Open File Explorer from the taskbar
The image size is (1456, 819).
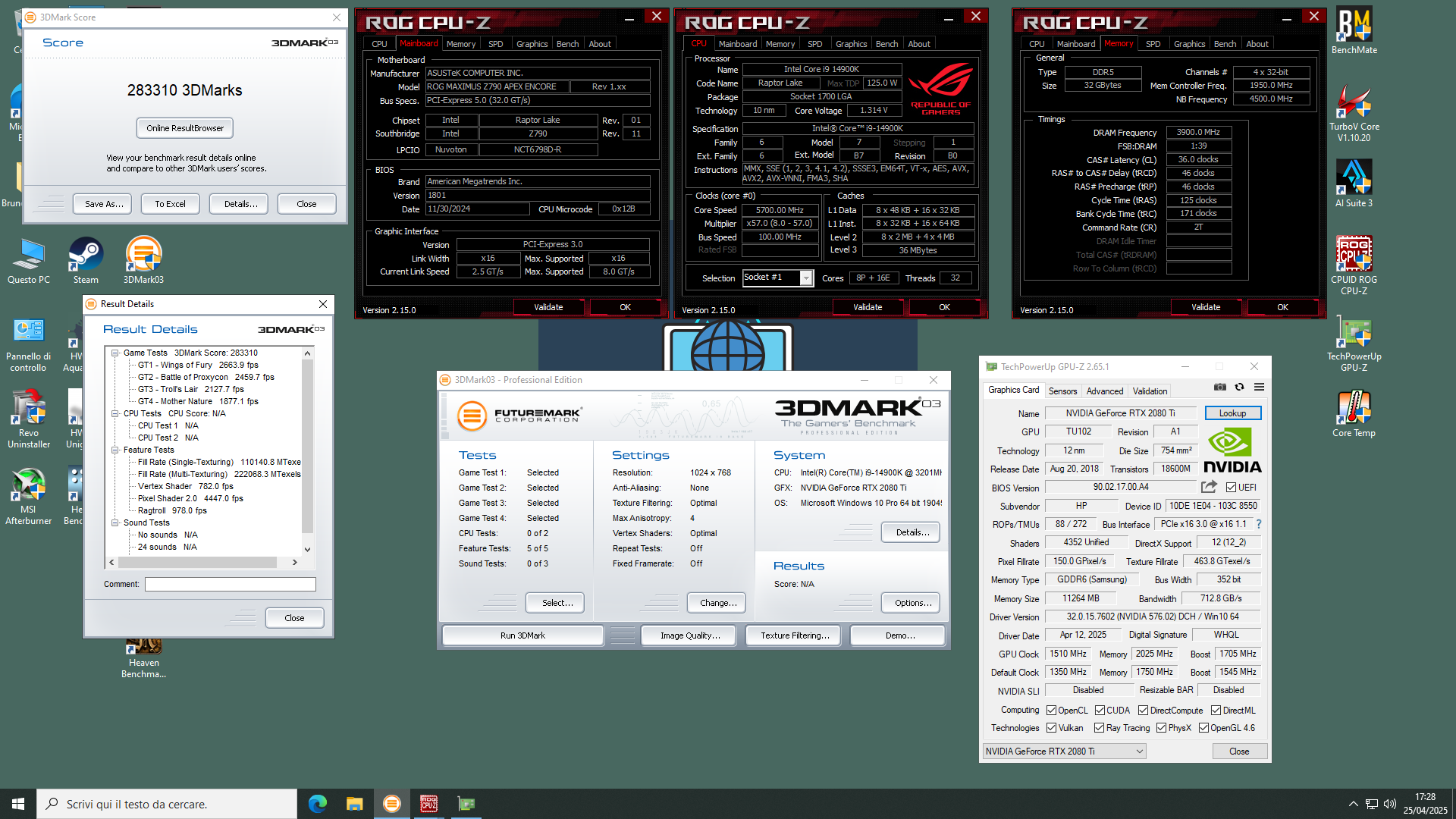coord(354,804)
